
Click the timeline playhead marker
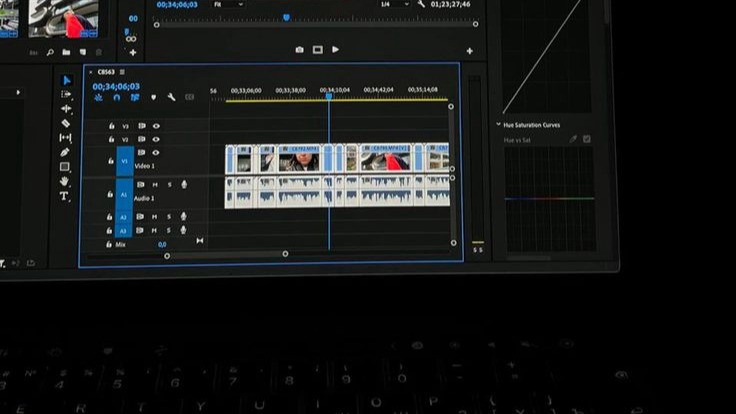pos(329,96)
